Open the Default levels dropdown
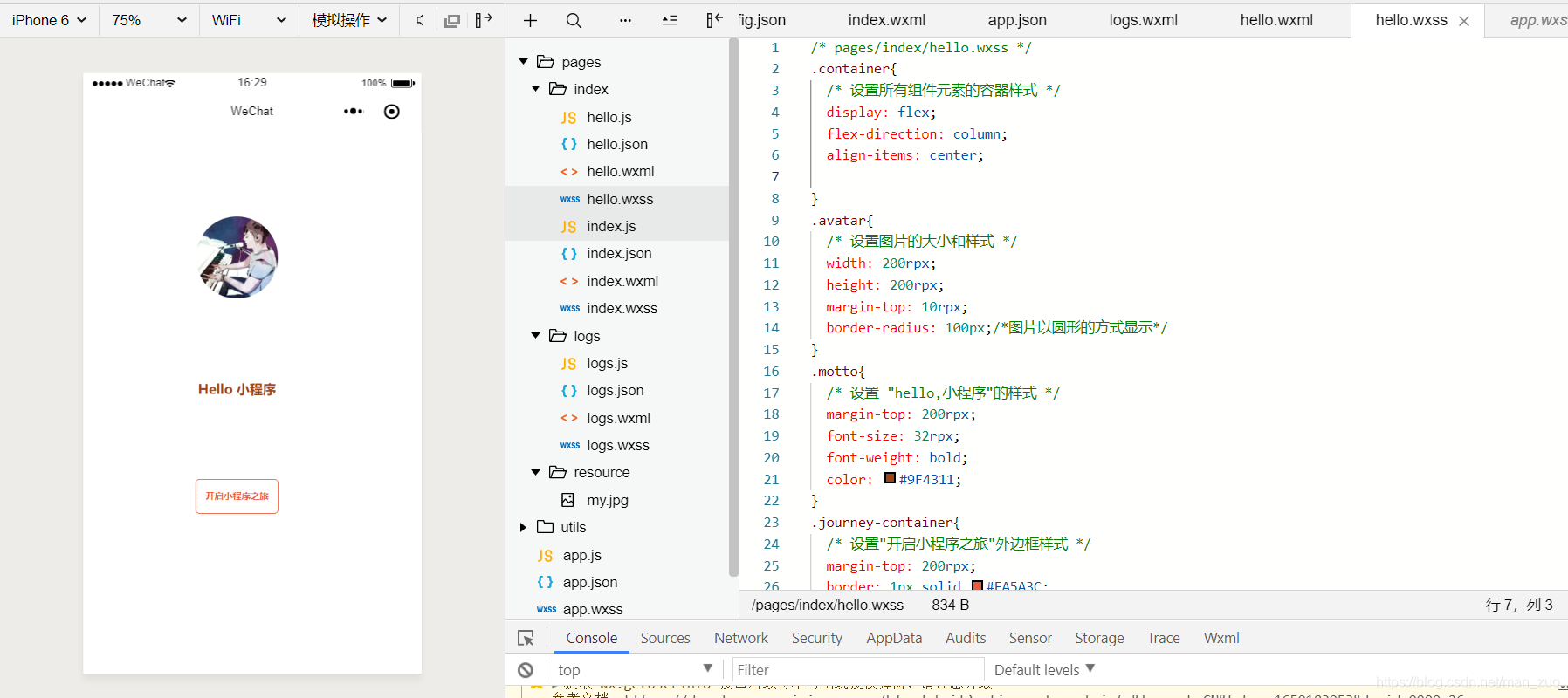The image size is (1568, 698). pyautogui.click(x=1044, y=670)
